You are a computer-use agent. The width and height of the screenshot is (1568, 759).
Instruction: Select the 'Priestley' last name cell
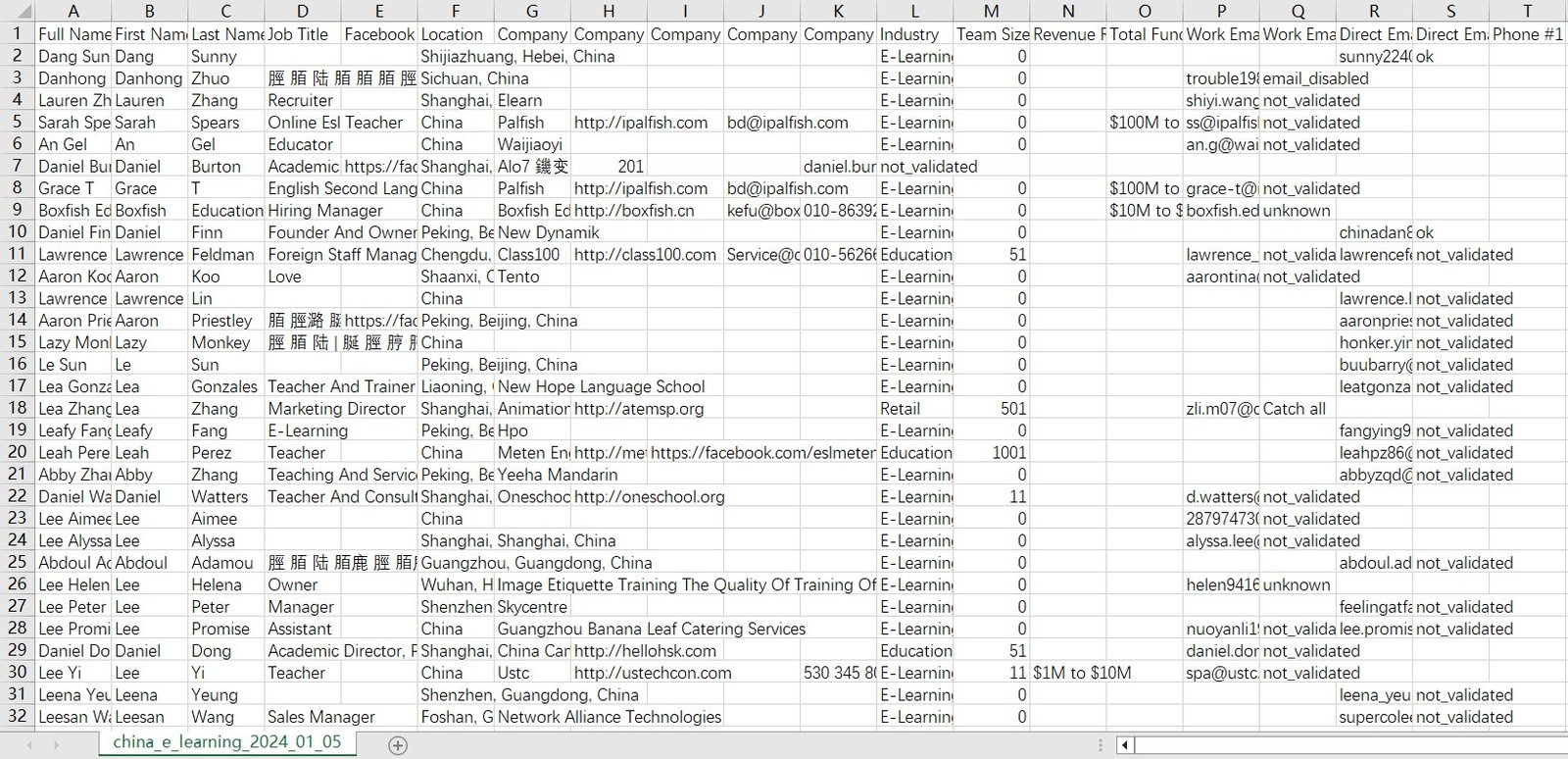click(x=226, y=321)
